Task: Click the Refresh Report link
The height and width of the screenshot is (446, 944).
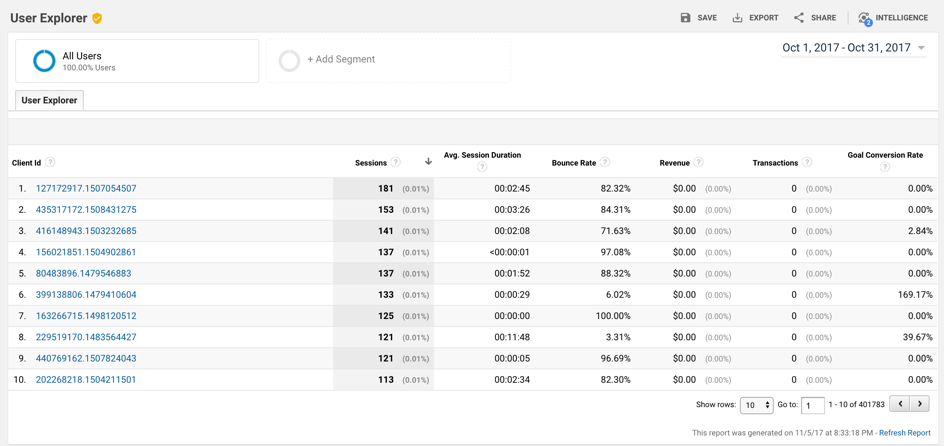Action: point(905,433)
